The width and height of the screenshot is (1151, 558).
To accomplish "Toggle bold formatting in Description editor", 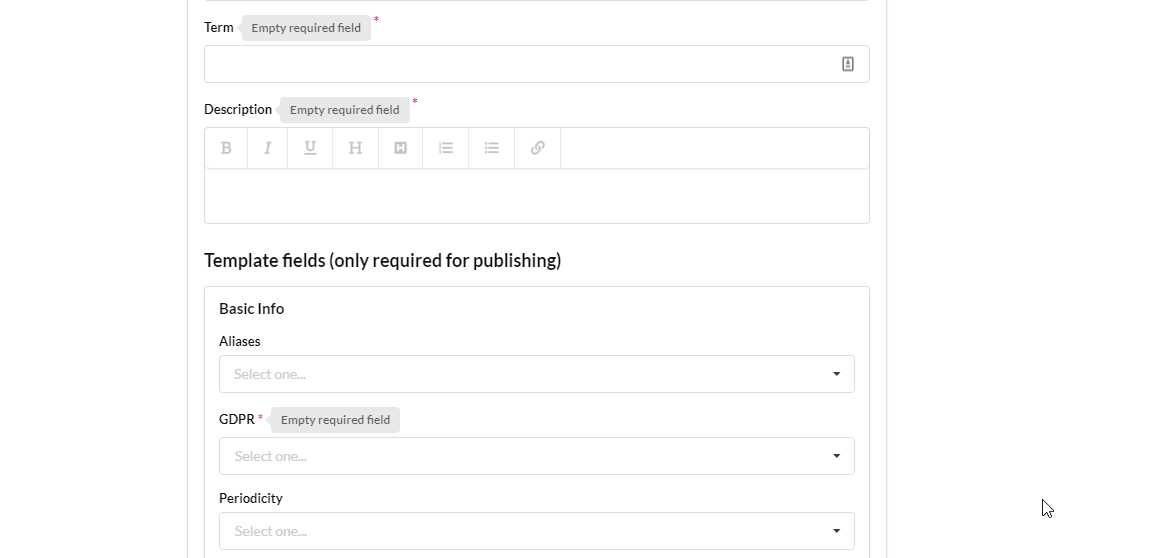I will (x=226, y=148).
